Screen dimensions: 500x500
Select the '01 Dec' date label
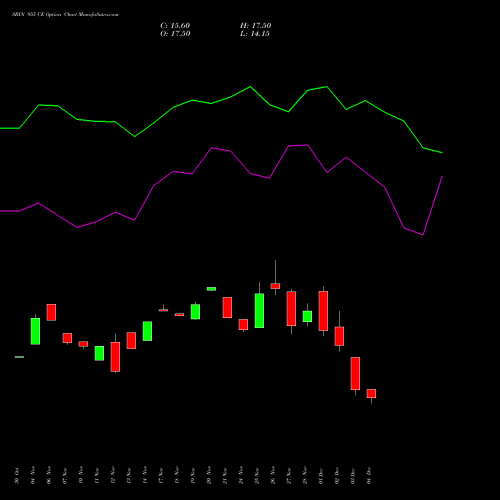321,475
